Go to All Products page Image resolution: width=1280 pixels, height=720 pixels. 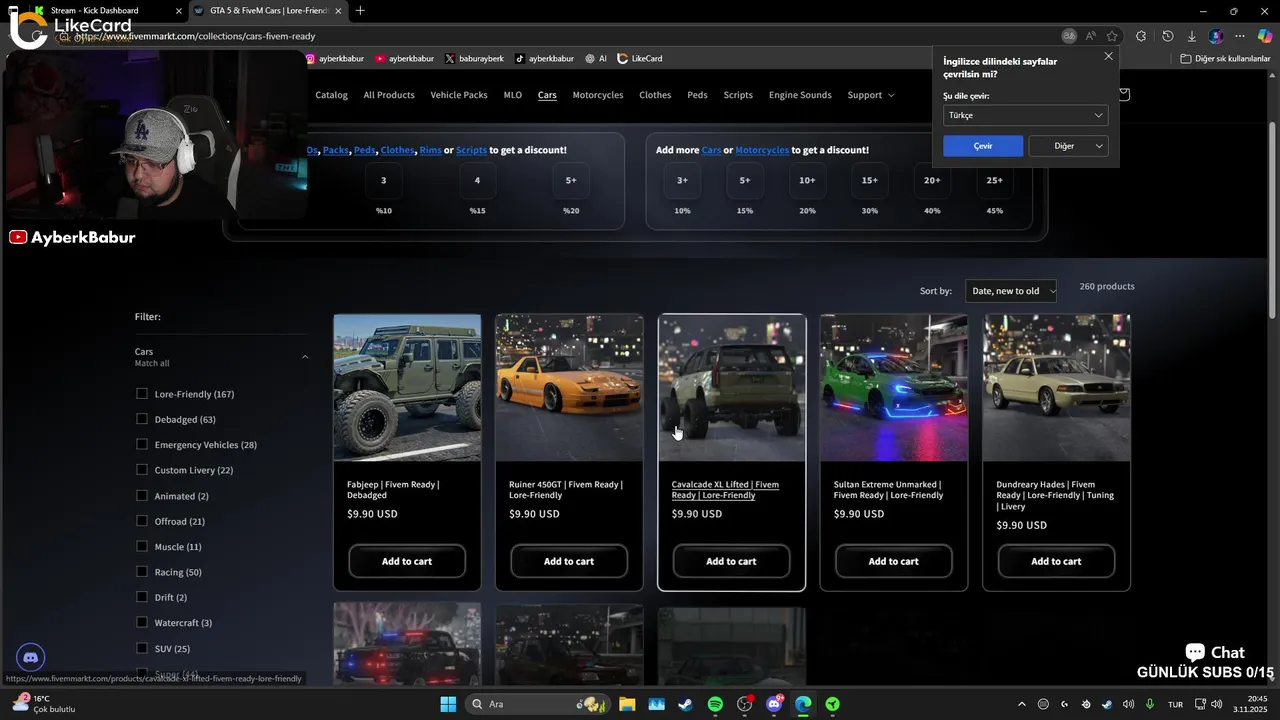point(389,95)
